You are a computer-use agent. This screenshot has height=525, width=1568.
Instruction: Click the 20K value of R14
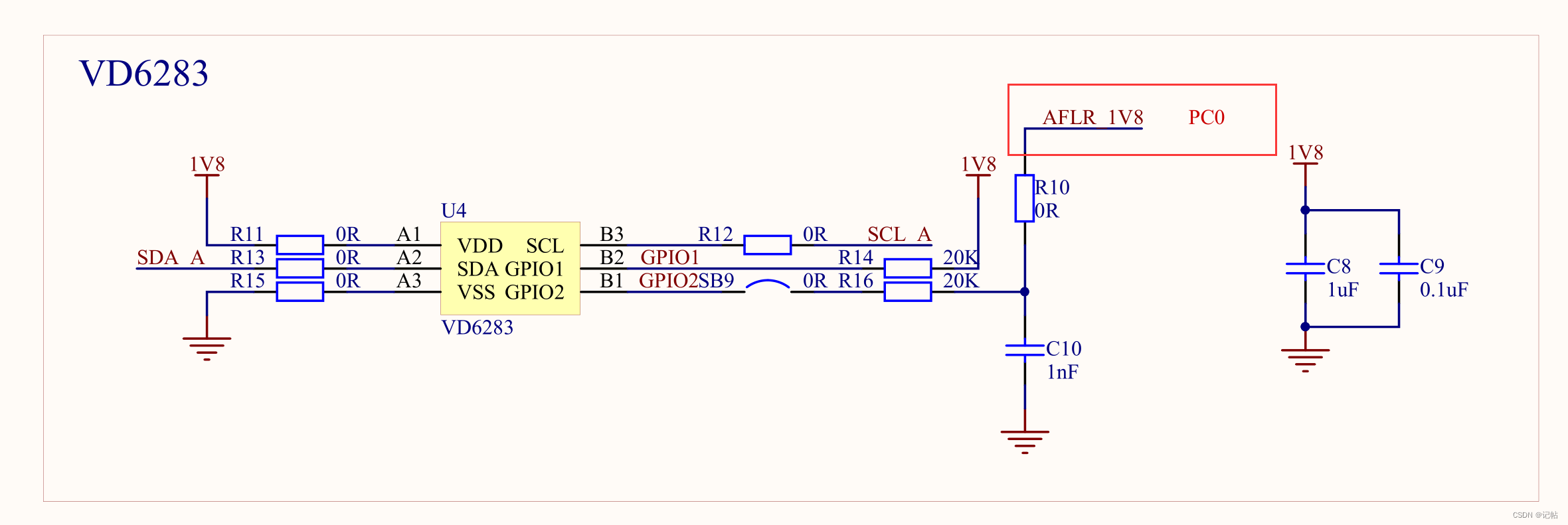pyautogui.click(x=960, y=258)
